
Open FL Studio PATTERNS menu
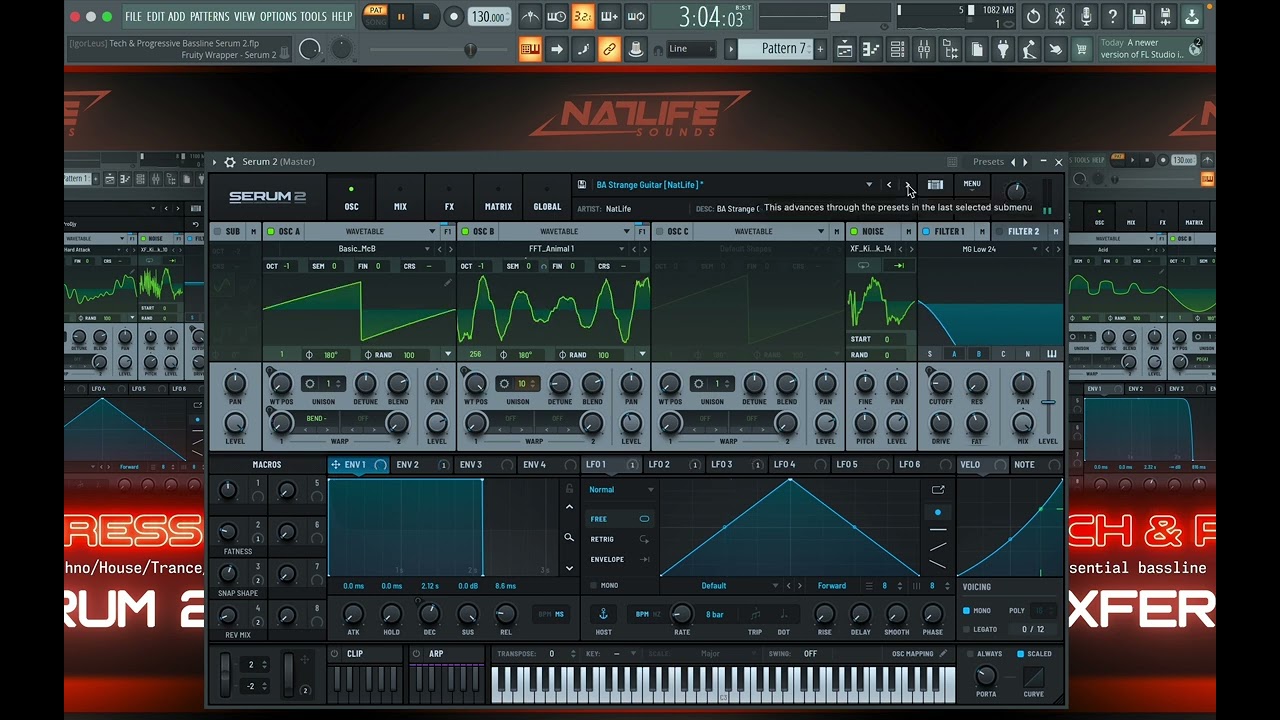click(210, 17)
